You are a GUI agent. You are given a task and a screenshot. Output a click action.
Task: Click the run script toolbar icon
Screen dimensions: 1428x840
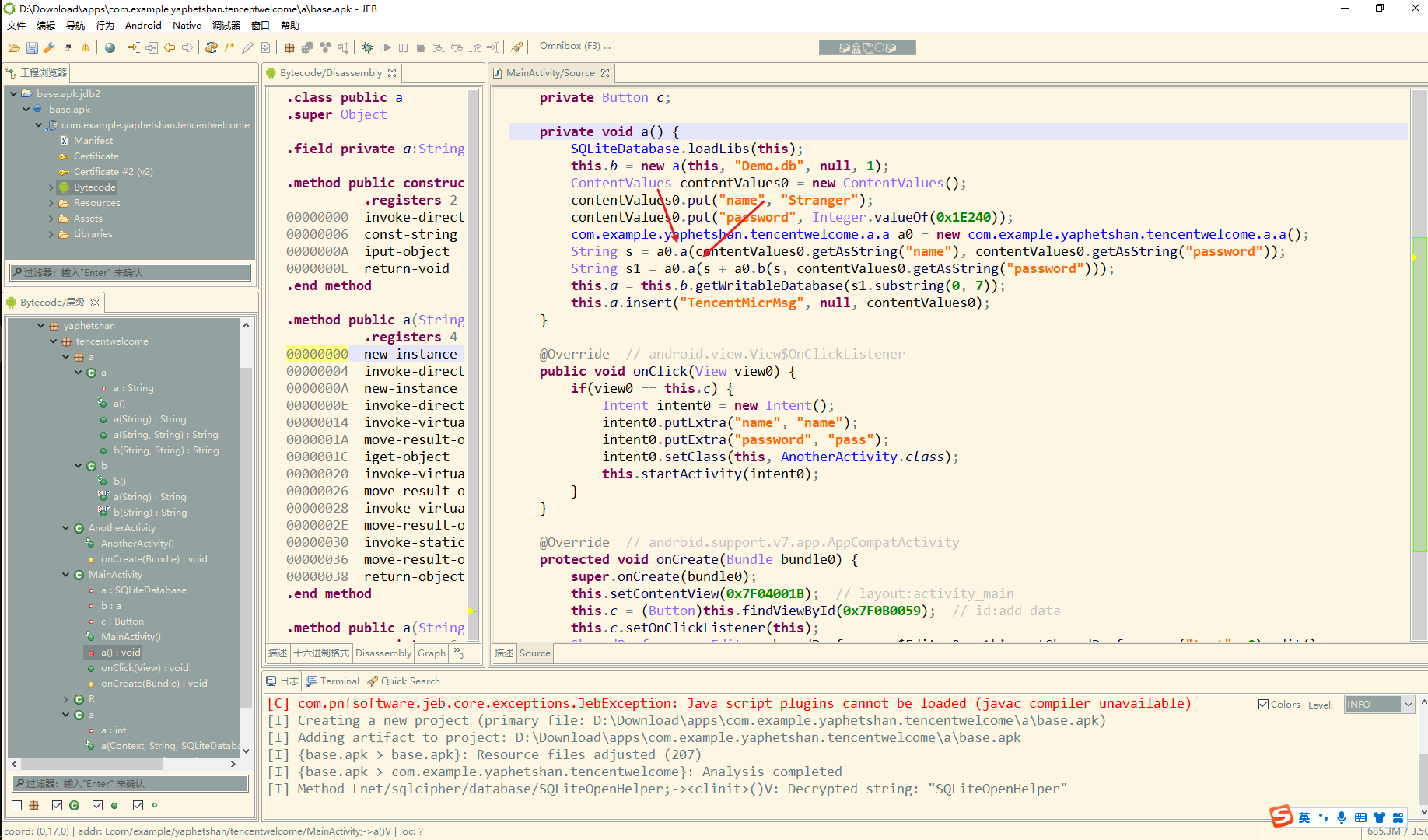pyautogui.click(x=516, y=48)
